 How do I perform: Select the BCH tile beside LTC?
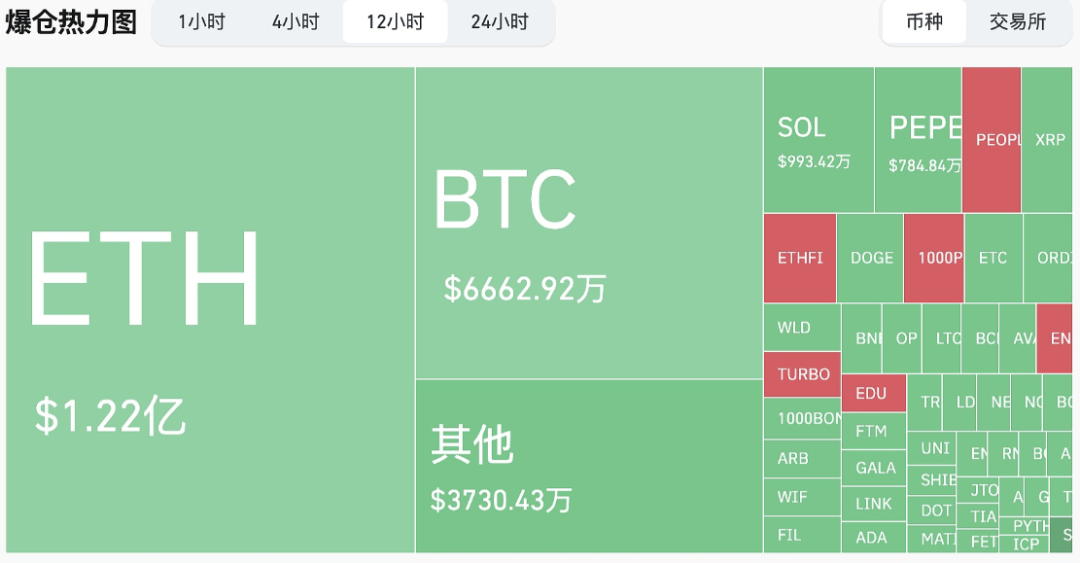tap(980, 338)
